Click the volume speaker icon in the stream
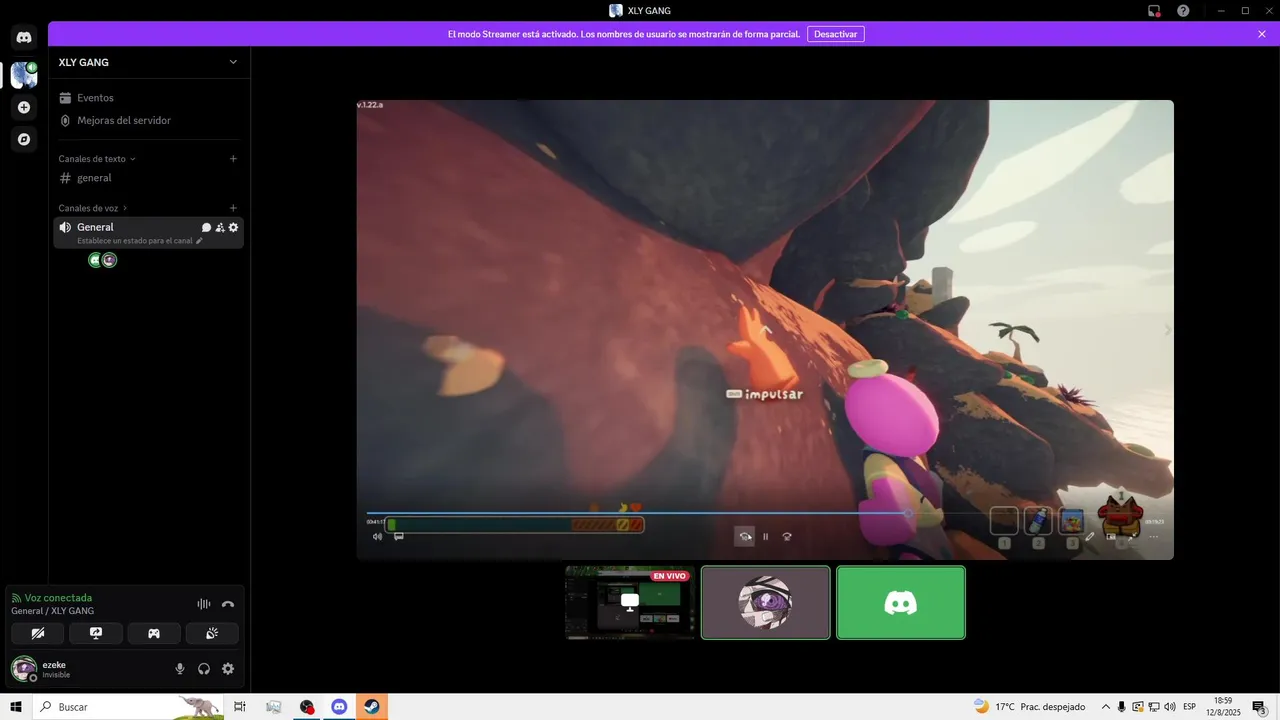 (x=377, y=537)
